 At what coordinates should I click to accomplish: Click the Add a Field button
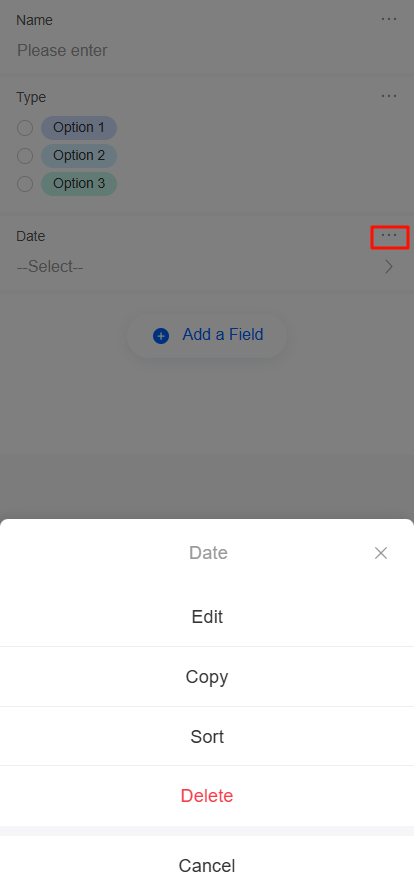tap(207, 335)
